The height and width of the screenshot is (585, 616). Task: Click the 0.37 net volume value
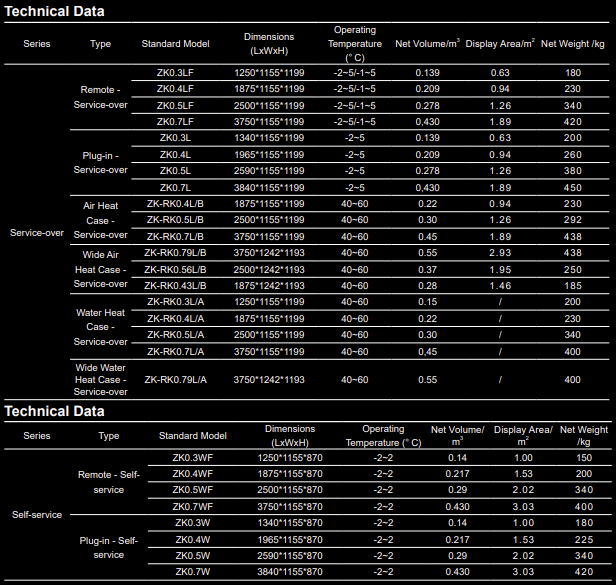point(427,269)
